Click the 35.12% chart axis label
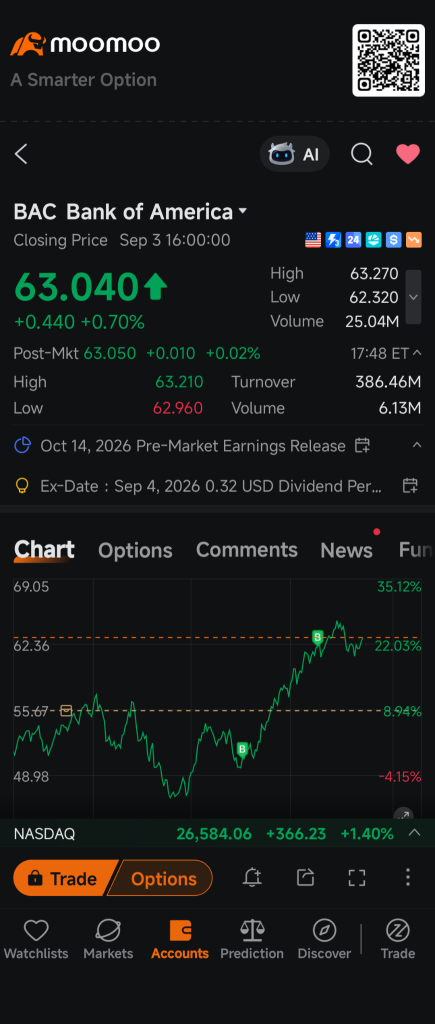Screen dimensions: 435x1024 [x=399, y=586]
